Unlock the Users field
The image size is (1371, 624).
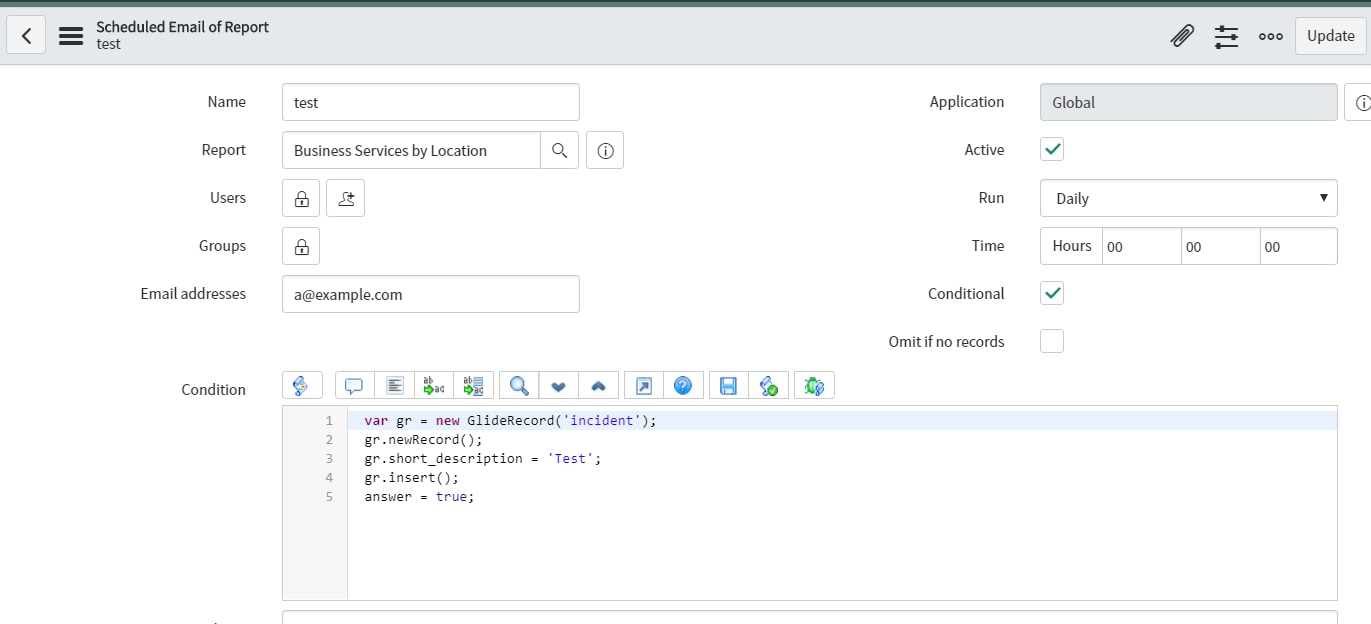[x=301, y=198]
